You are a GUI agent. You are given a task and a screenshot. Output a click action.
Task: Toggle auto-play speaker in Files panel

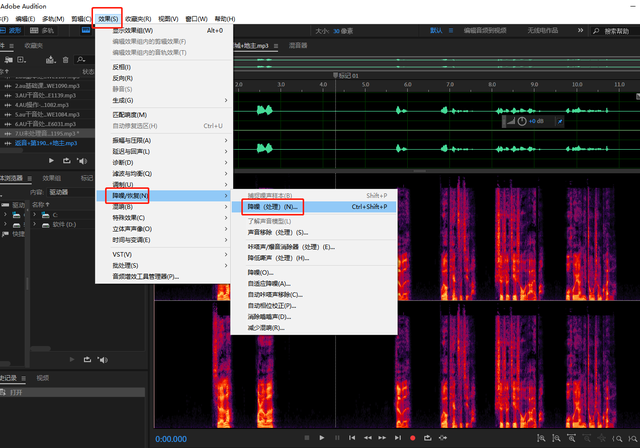tap(82, 161)
